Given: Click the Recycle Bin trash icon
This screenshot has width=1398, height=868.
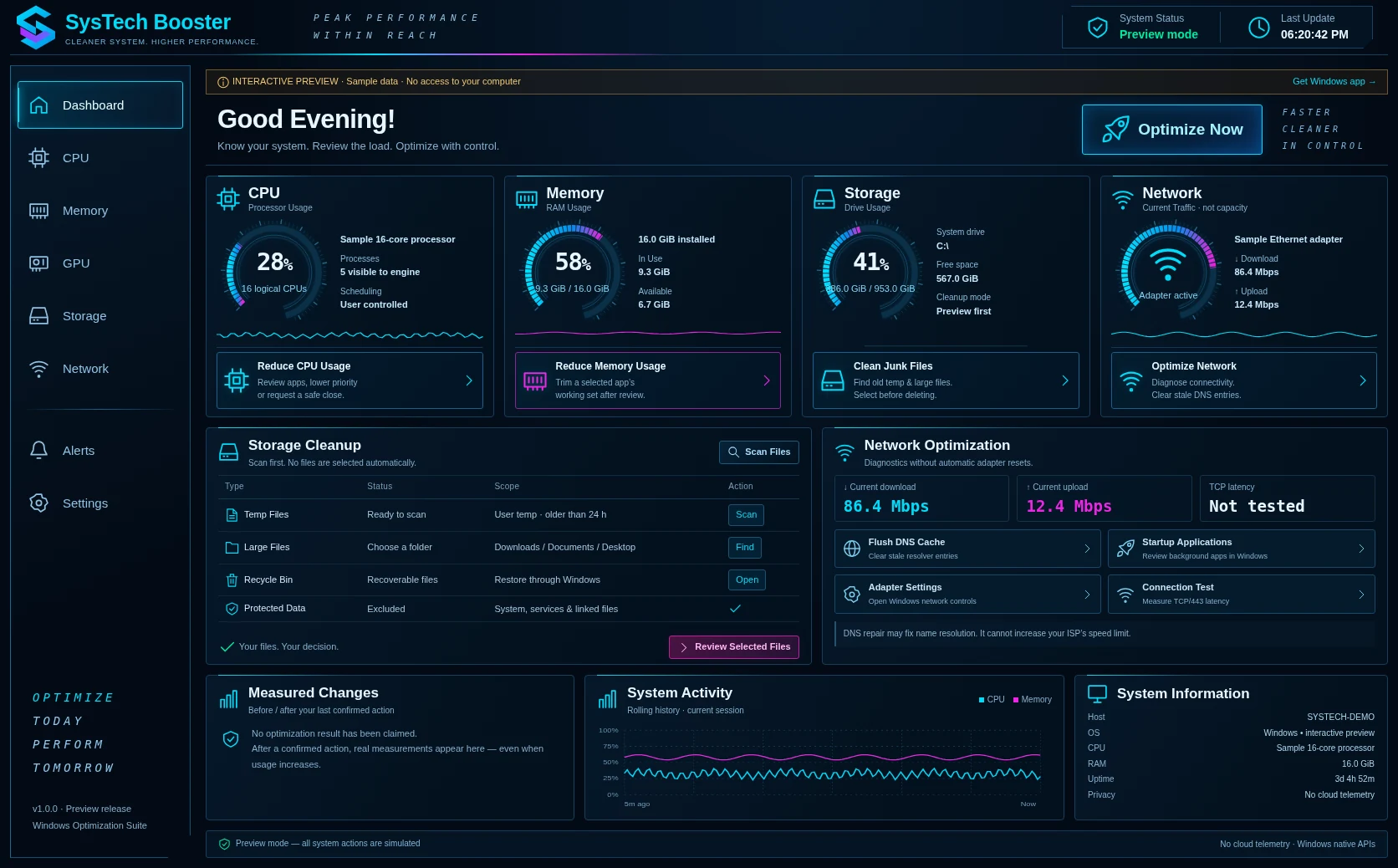Looking at the screenshot, I should [x=232, y=580].
